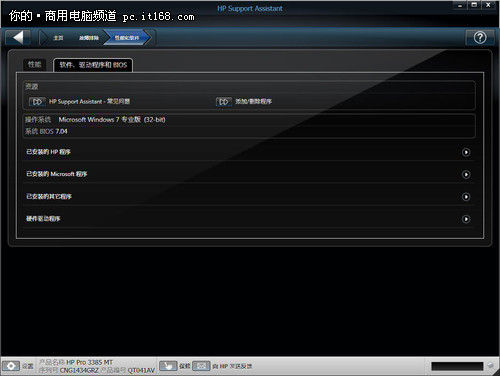Select the 软件、驱动程序和 BIOS tab
Screen dimensions: 500x376
click(x=93, y=65)
